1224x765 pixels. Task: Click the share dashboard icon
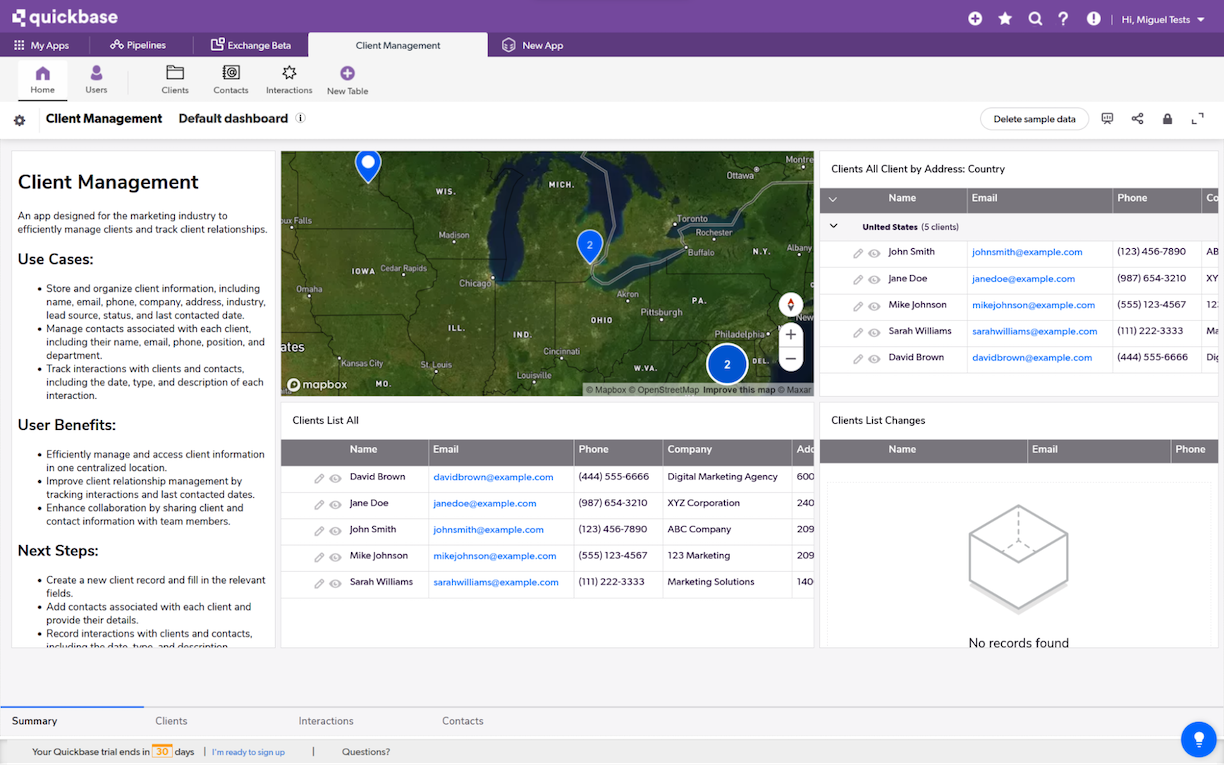point(1137,119)
